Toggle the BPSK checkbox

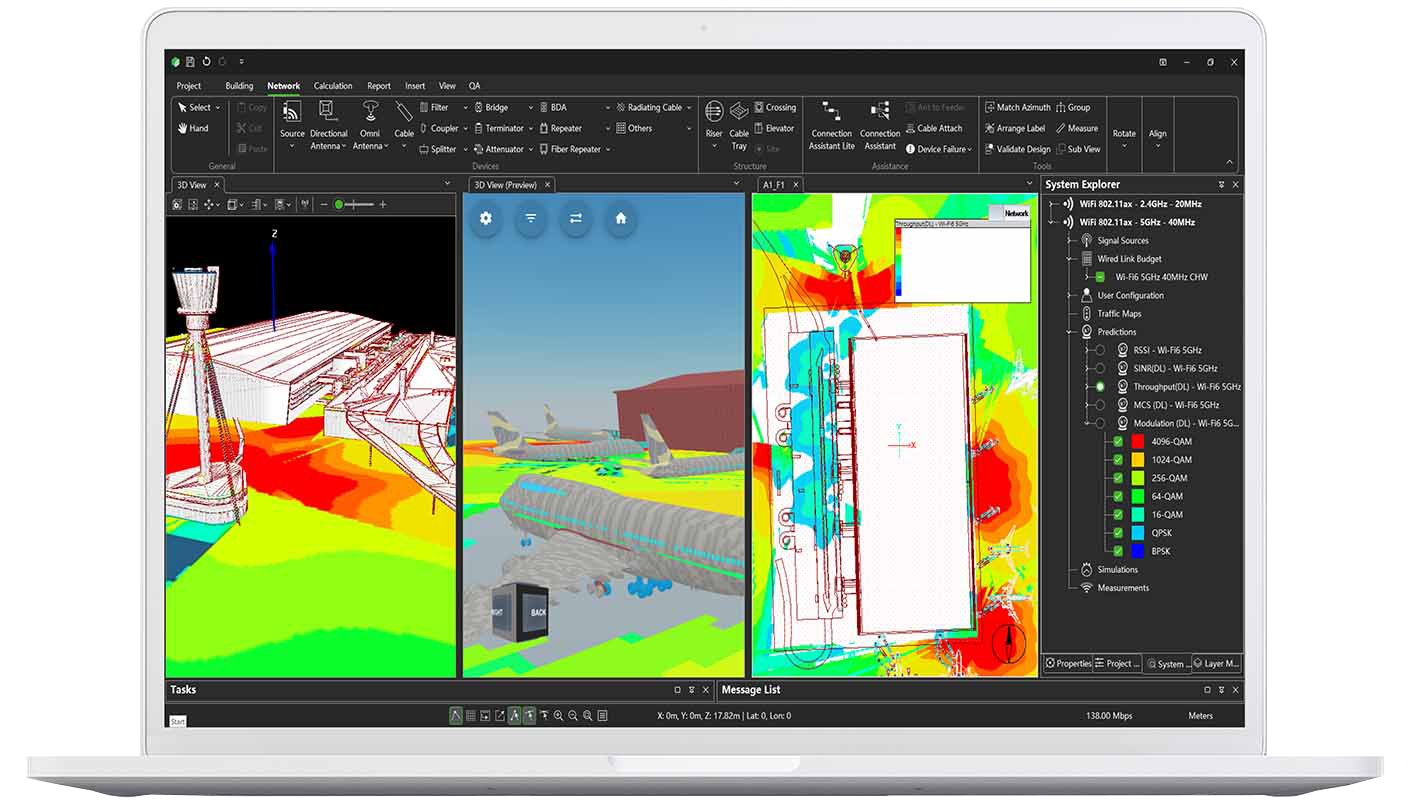(1118, 551)
